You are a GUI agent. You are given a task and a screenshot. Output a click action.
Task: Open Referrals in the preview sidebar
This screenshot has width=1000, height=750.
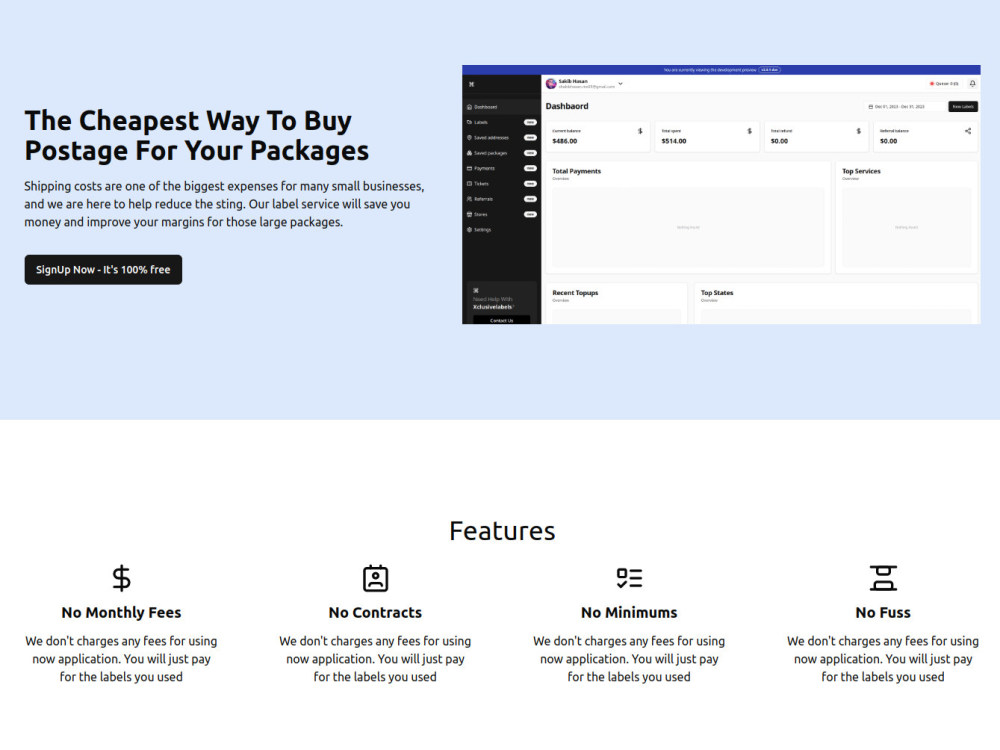(x=501, y=199)
